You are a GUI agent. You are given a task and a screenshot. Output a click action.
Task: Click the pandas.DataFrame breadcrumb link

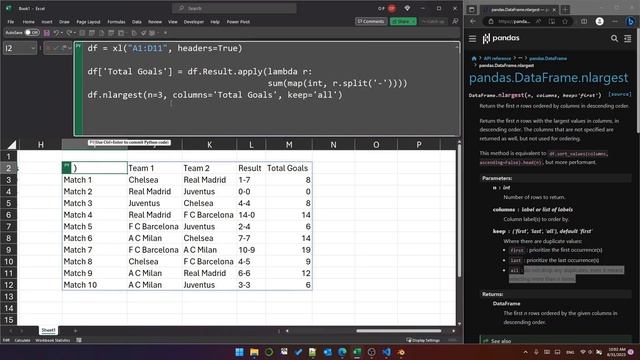pos(548,58)
